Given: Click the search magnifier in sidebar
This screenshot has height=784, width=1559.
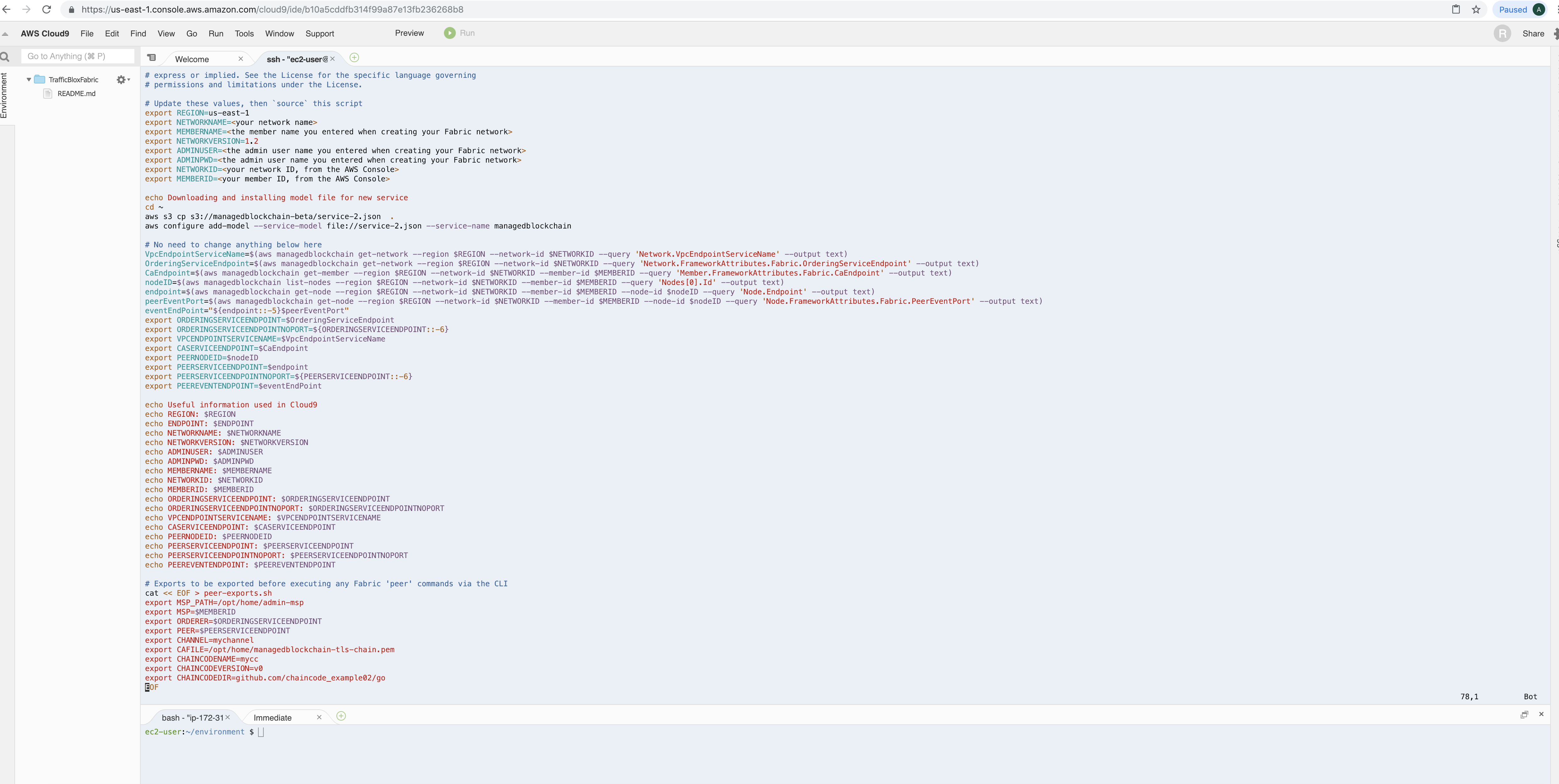Looking at the screenshot, I should [x=5, y=57].
